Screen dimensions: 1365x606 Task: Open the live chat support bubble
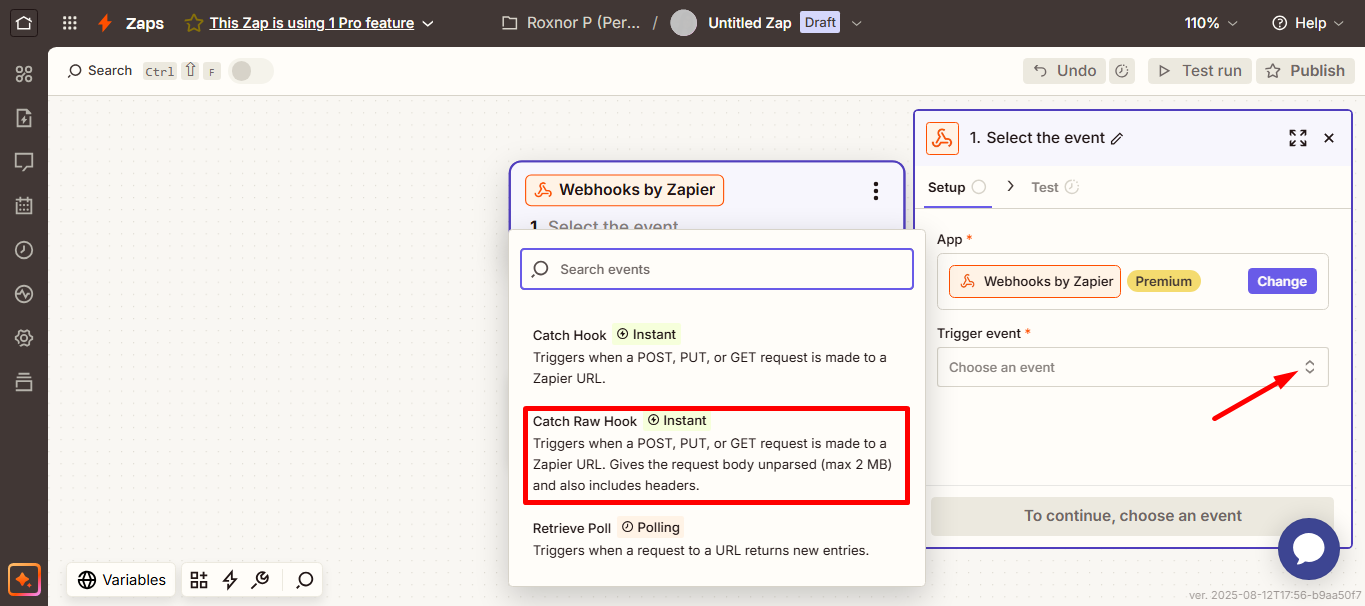click(1309, 549)
